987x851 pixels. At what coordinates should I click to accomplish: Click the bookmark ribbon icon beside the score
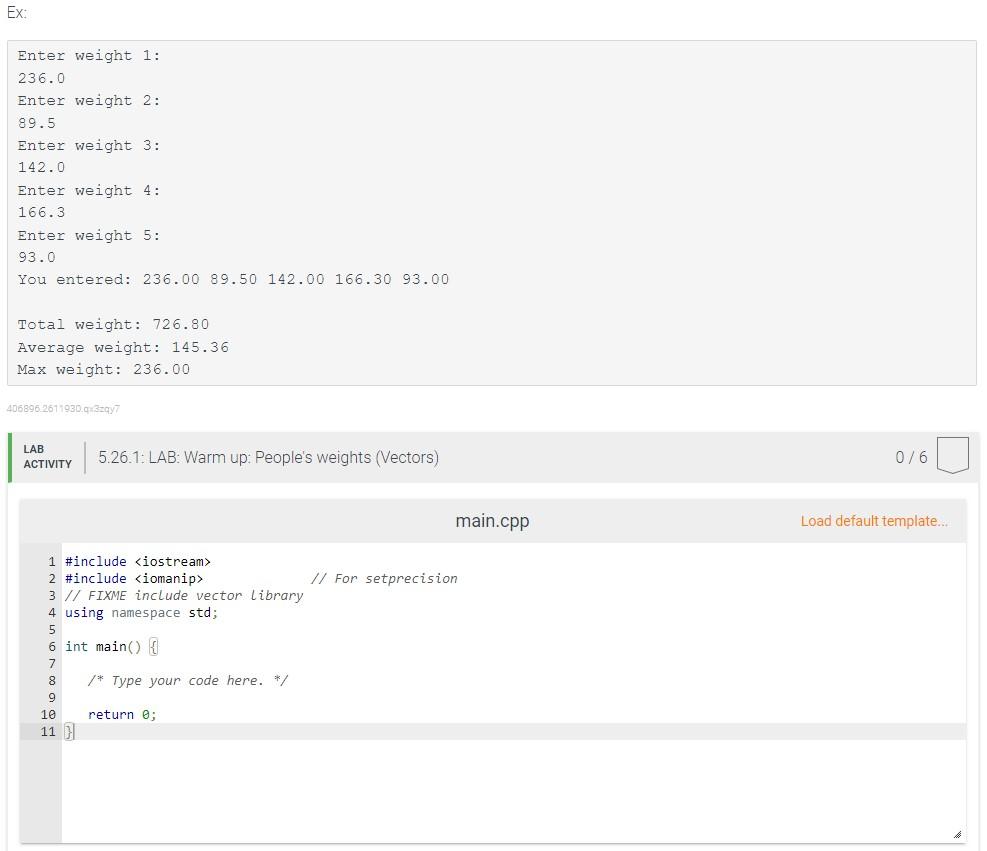[953, 454]
